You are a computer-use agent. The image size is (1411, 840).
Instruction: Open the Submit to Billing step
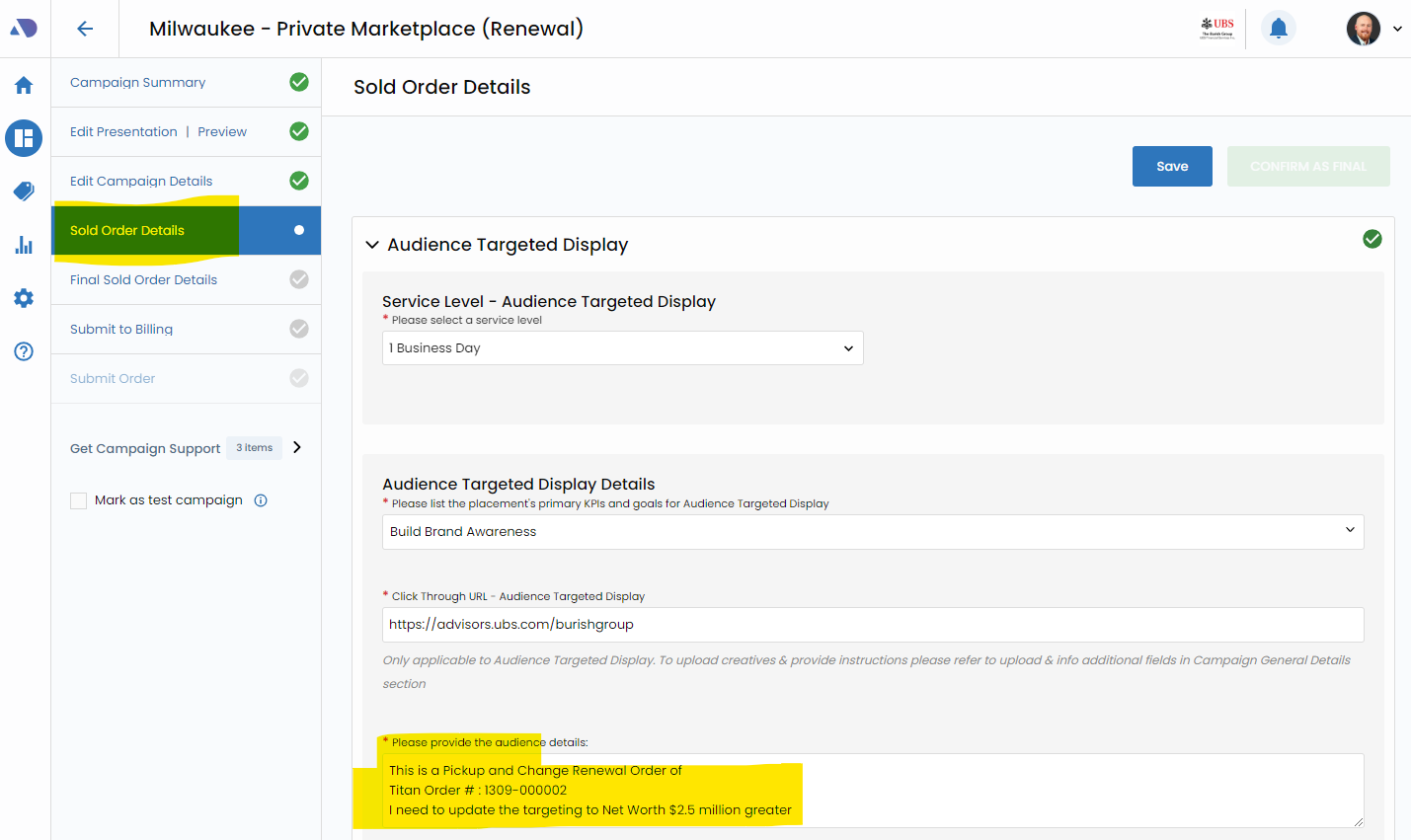point(121,330)
